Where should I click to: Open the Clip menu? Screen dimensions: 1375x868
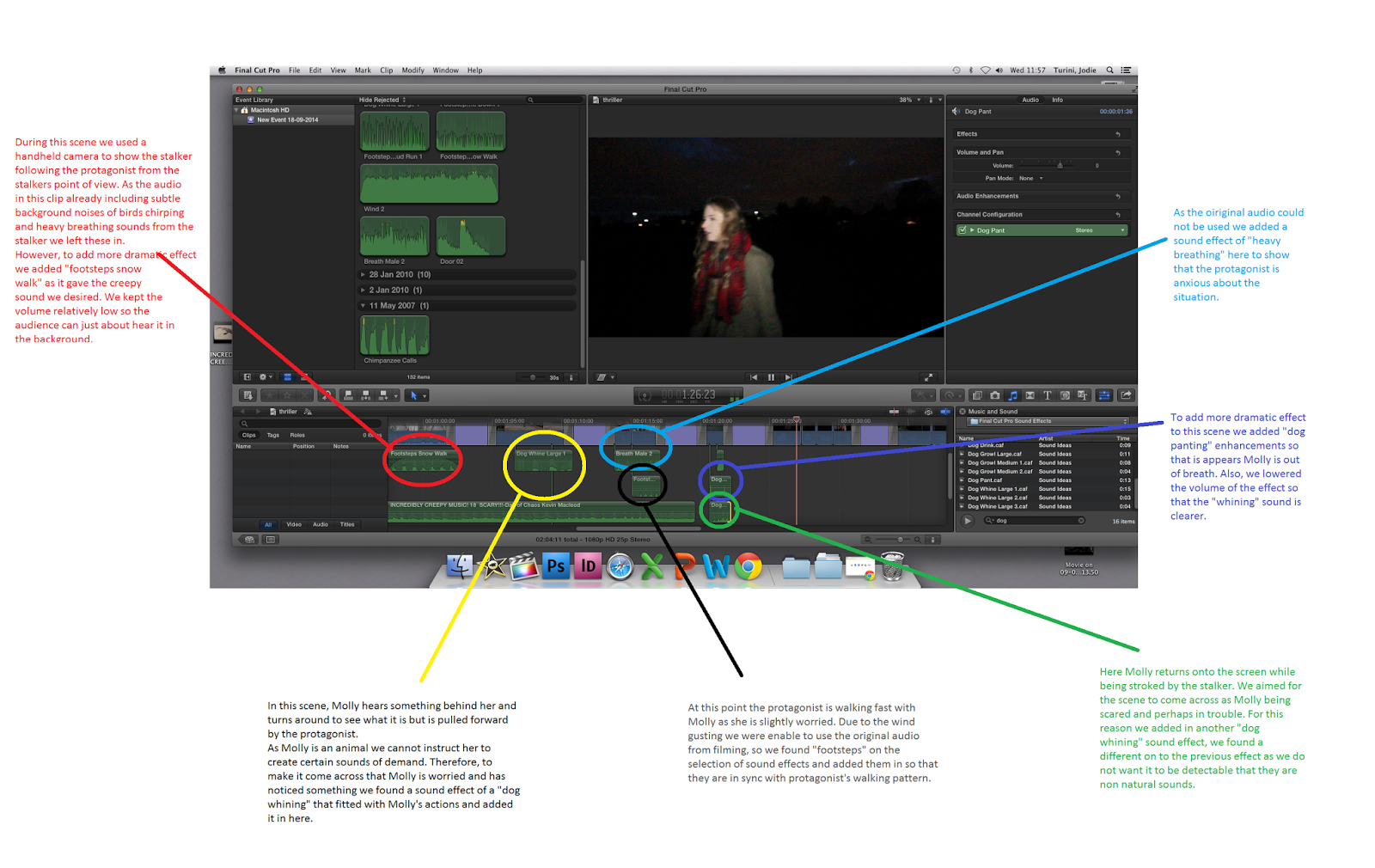click(387, 70)
